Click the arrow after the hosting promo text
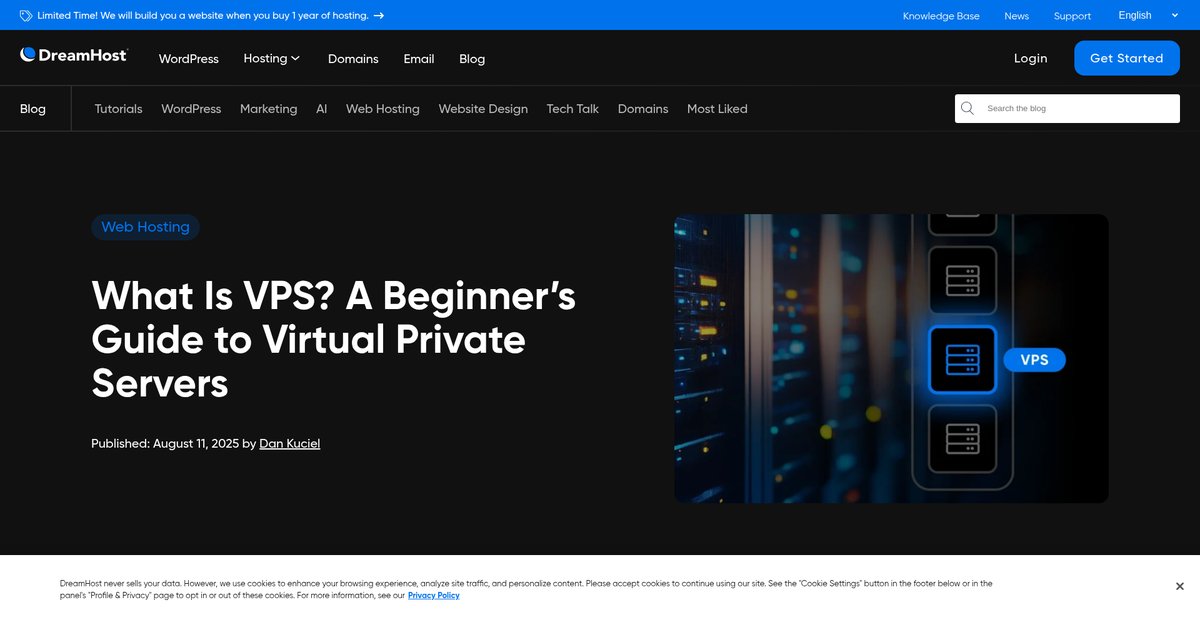The width and height of the screenshot is (1200, 620). (x=379, y=16)
